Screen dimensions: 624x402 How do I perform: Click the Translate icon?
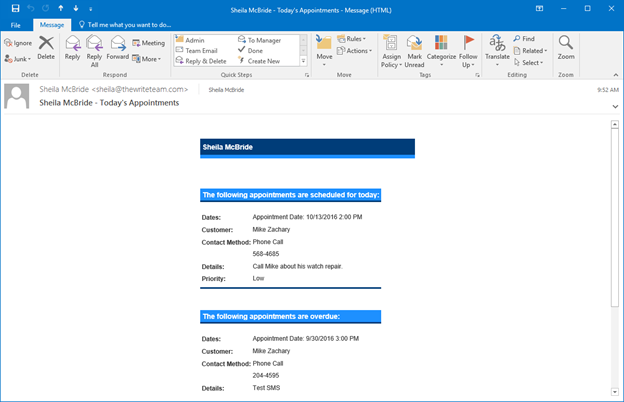tap(497, 47)
